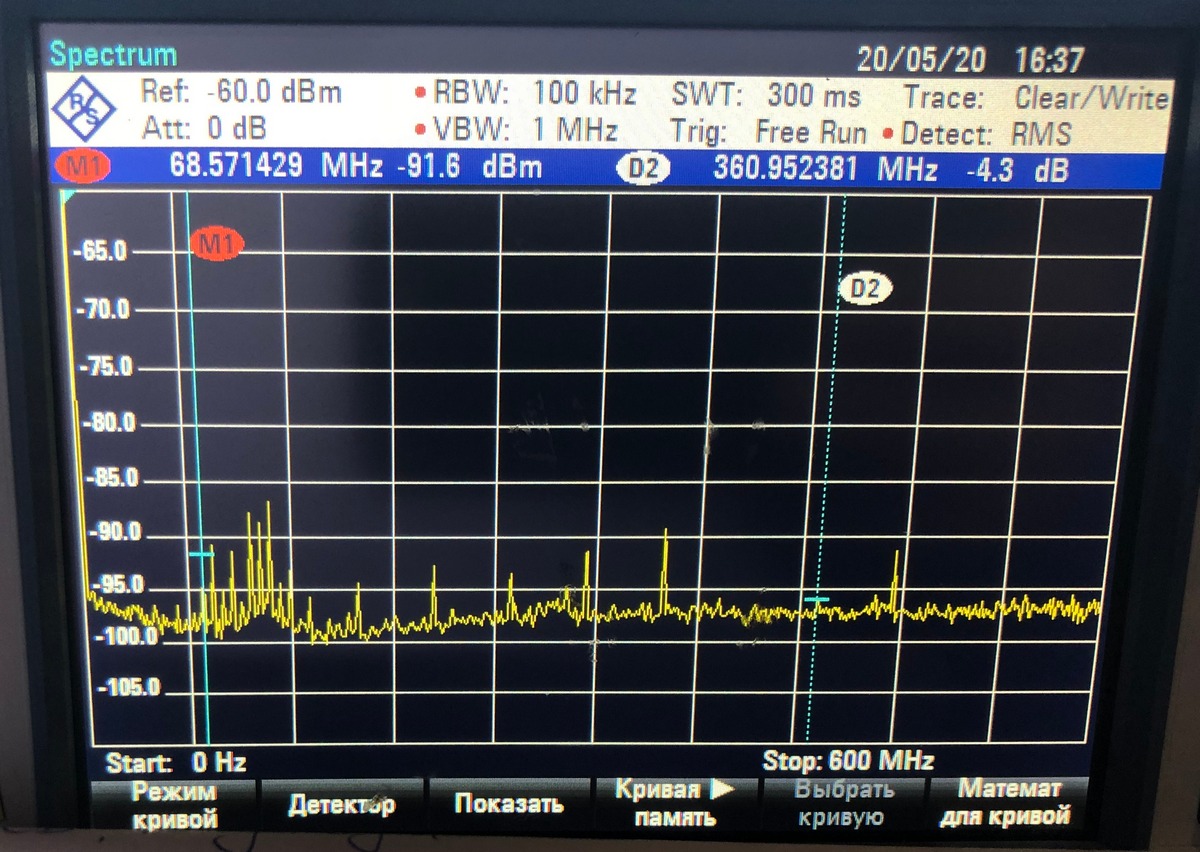
Task: Click the 68.571429 MHz marker readout
Action: click(x=278, y=166)
